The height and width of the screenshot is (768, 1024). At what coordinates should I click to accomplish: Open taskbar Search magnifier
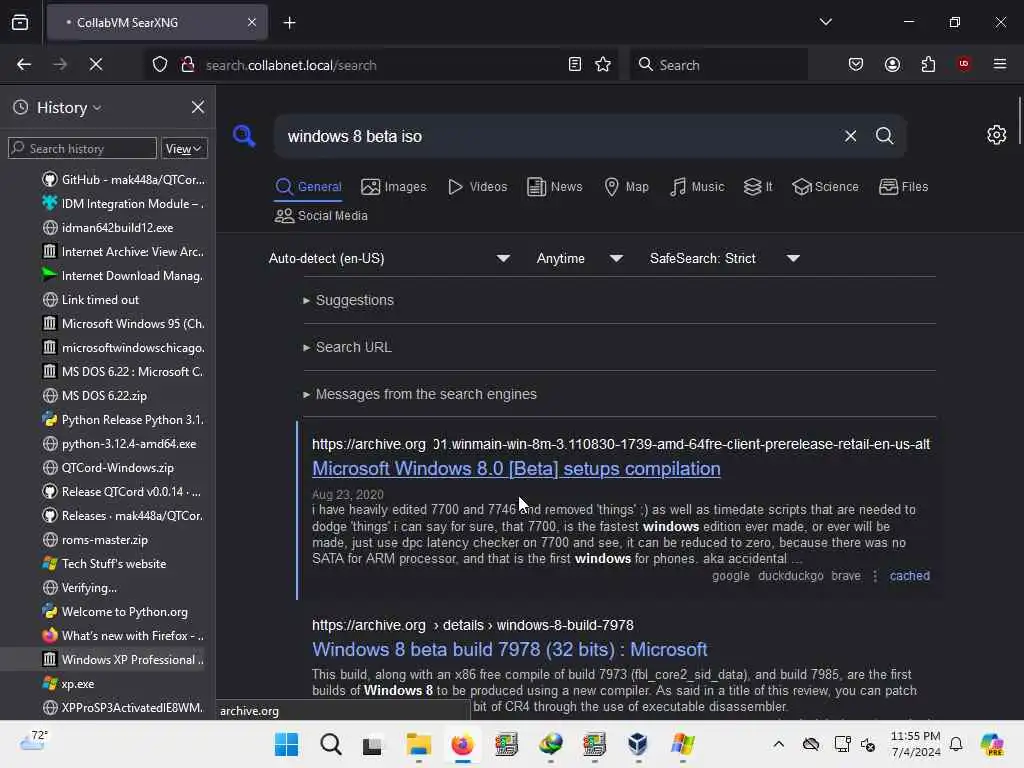(x=330, y=744)
